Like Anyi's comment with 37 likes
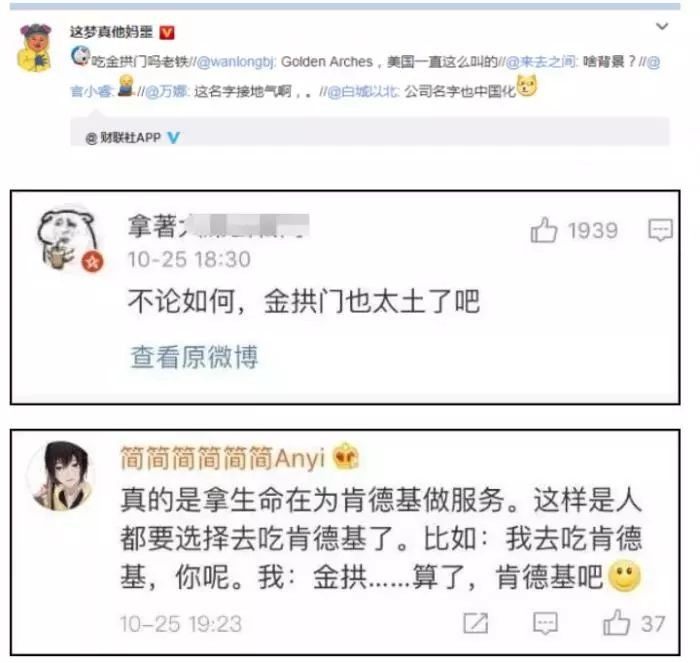Screen dimensions: 700x663 coord(616,622)
